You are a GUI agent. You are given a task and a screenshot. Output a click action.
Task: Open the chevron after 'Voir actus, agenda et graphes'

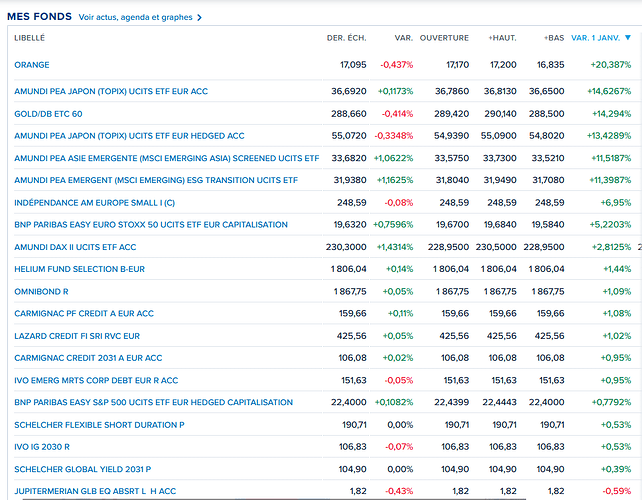point(199,18)
